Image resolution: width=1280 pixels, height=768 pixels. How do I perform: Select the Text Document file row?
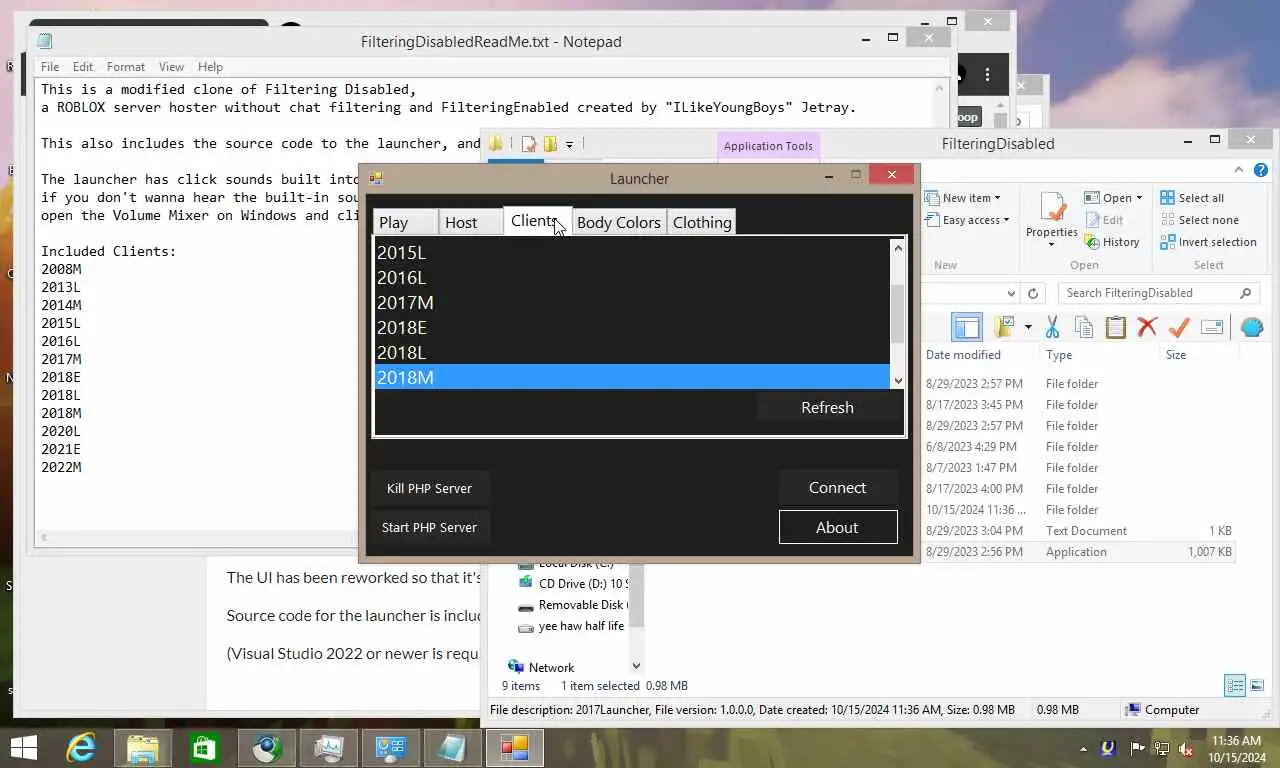1078,531
